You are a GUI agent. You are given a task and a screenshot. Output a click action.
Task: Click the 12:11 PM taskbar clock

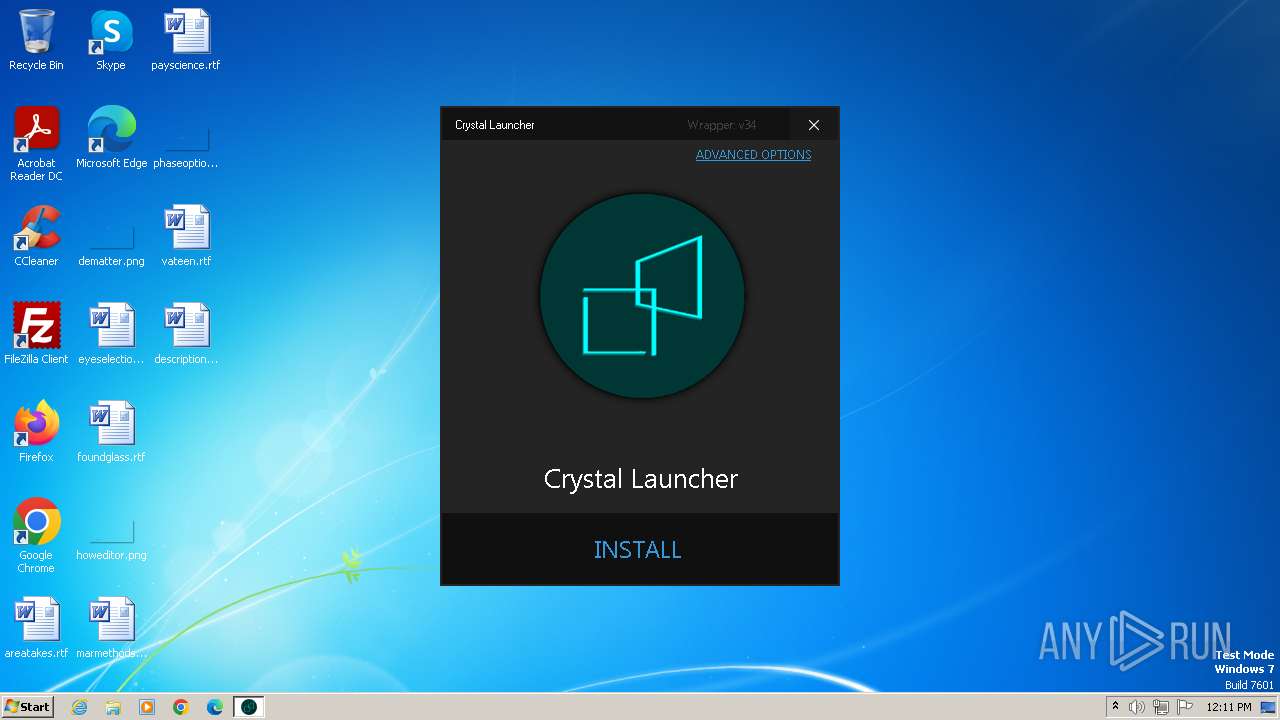(1229, 707)
